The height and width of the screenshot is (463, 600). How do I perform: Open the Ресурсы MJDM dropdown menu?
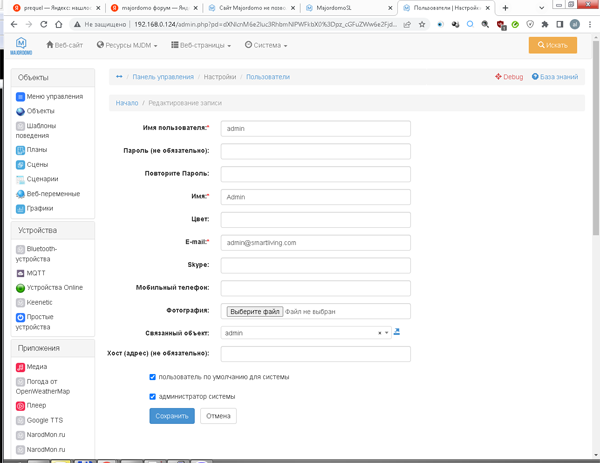click(x=127, y=45)
